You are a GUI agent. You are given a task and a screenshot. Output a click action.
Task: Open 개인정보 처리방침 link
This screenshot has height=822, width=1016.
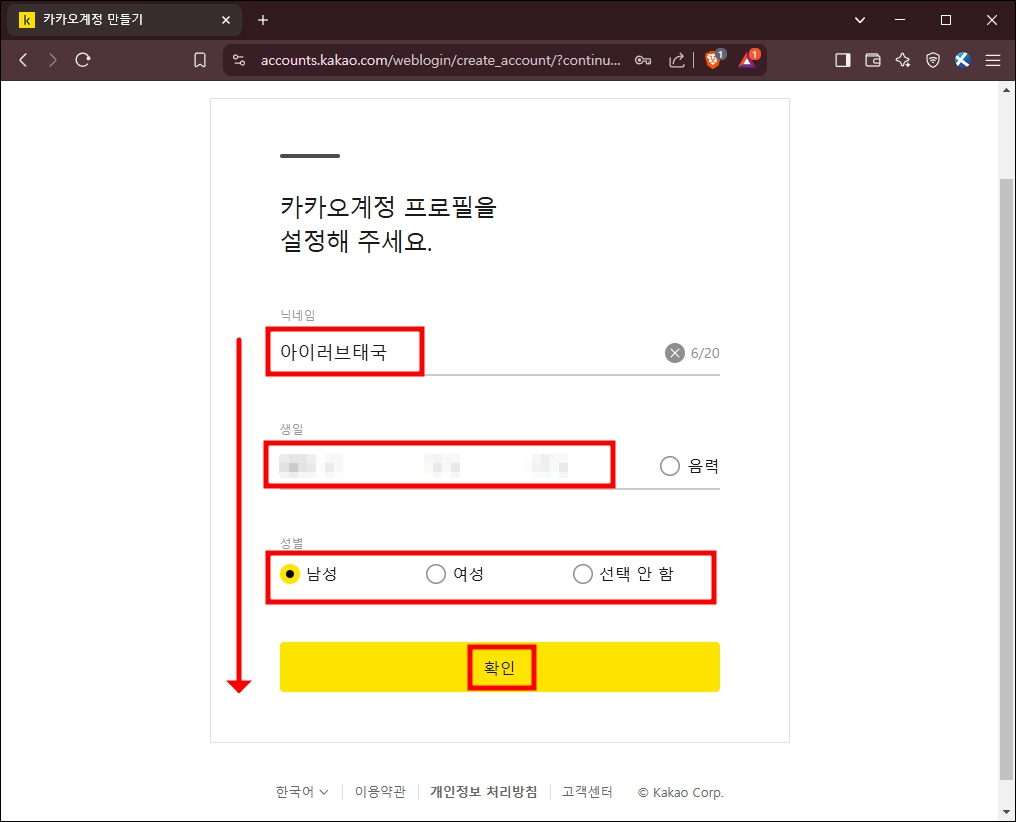coord(483,792)
